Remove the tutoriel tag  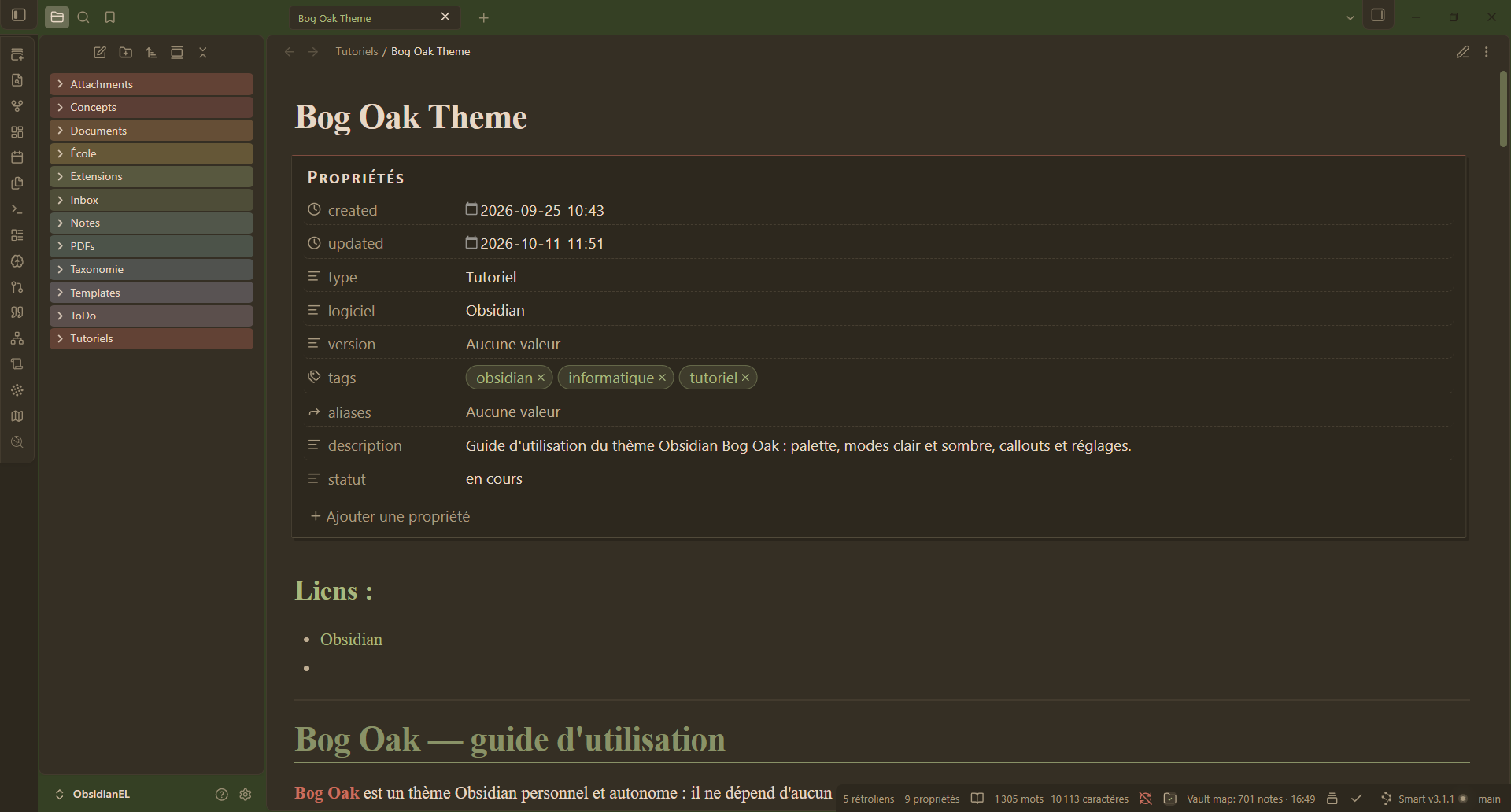[745, 378]
